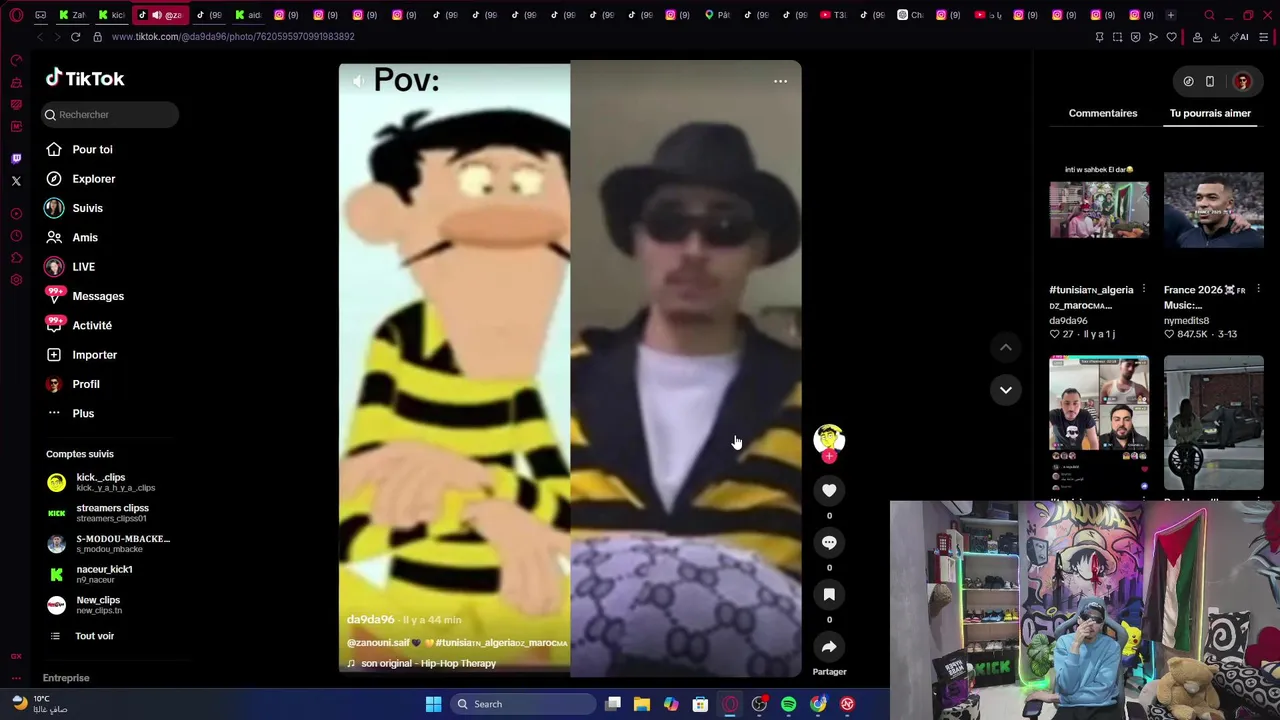Expand Tout voir in followed accounts
The width and height of the screenshot is (1280, 720).
click(82, 636)
